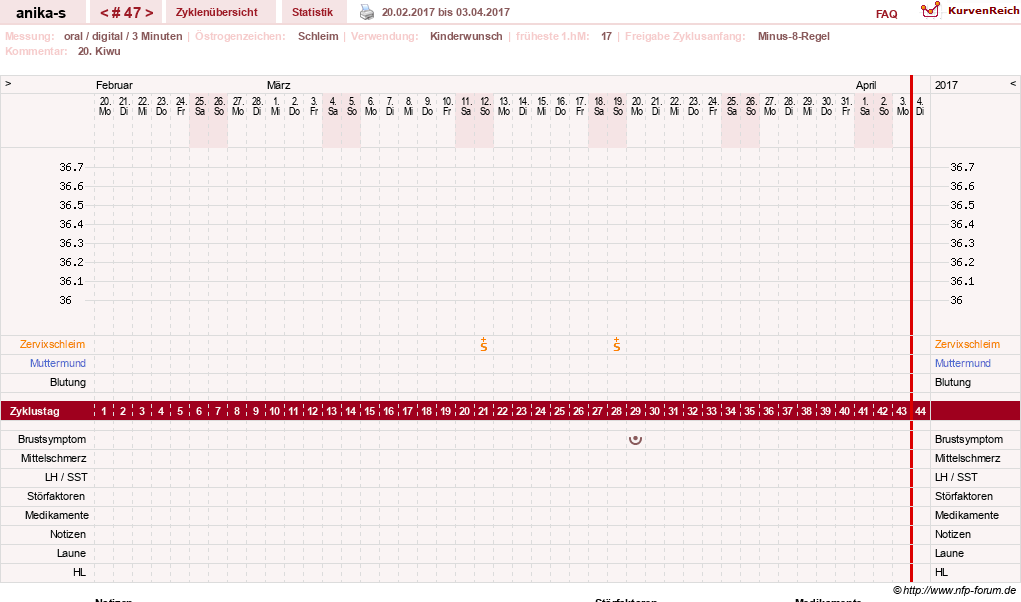Click date header 12. So in March

(x=485, y=106)
